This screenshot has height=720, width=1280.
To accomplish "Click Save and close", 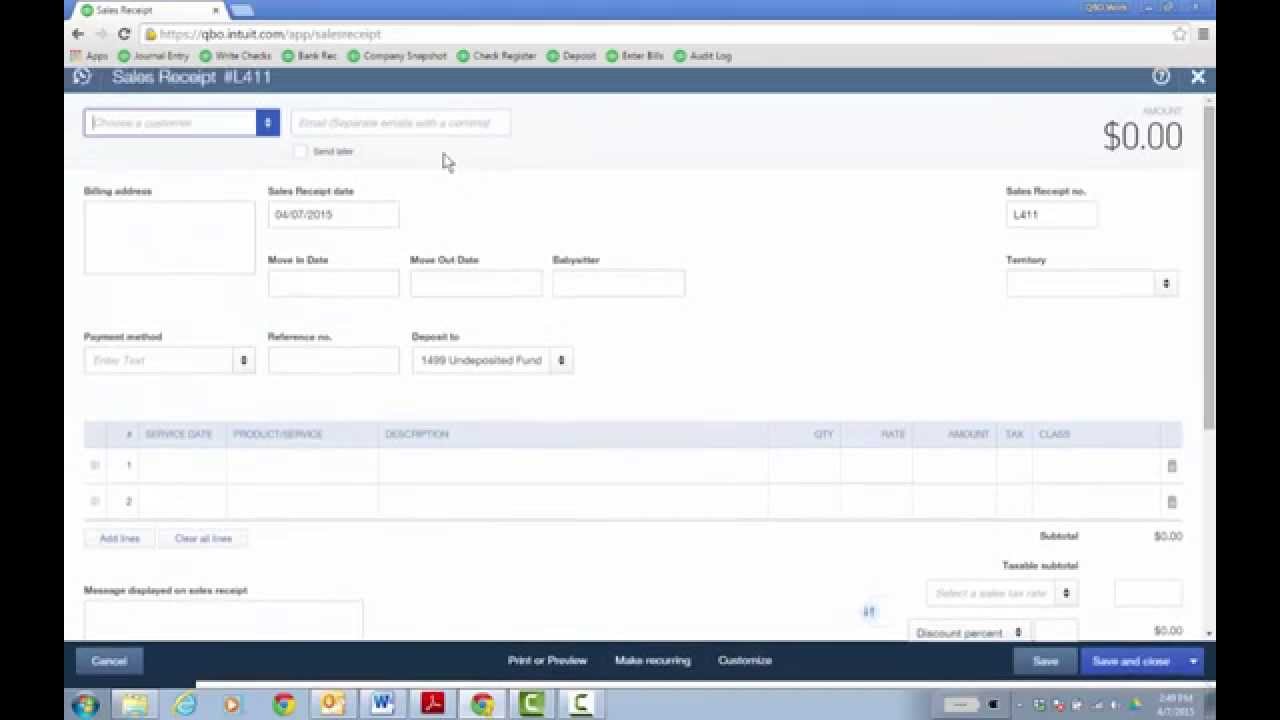I will coord(1131,661).
